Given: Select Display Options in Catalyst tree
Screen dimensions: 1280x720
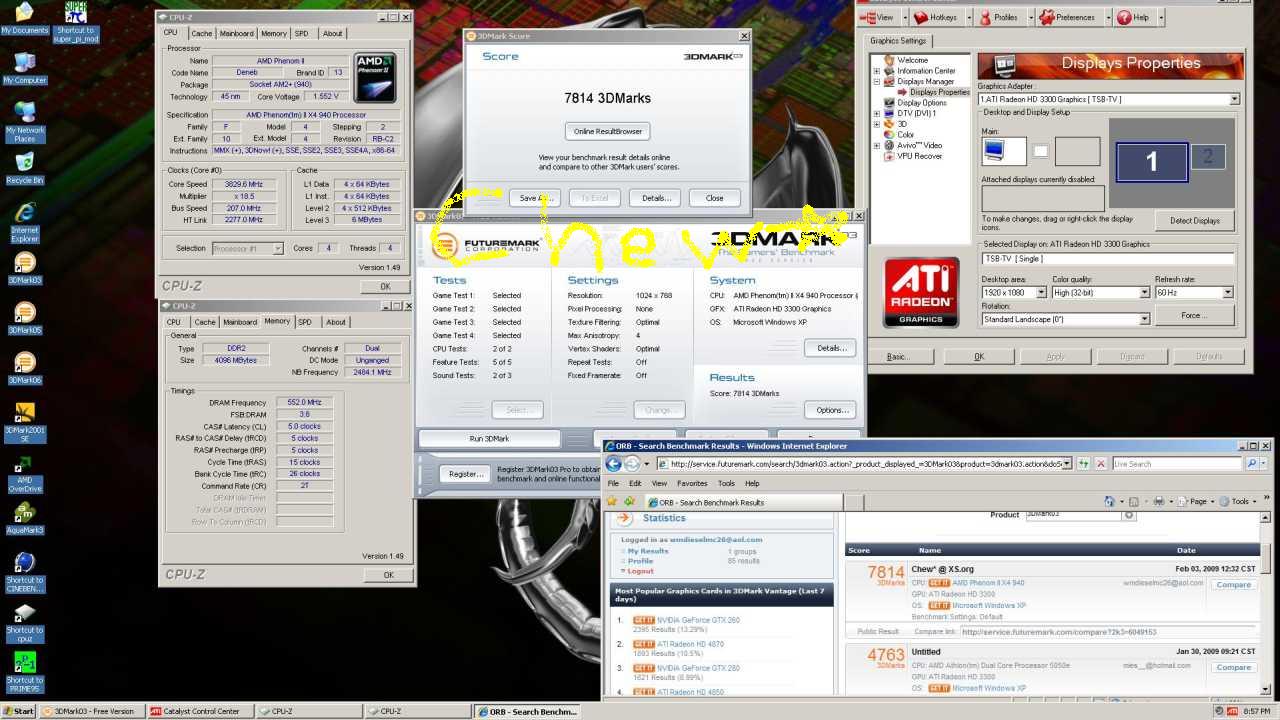Looking at the screenshot, I should tap(922, 103).
